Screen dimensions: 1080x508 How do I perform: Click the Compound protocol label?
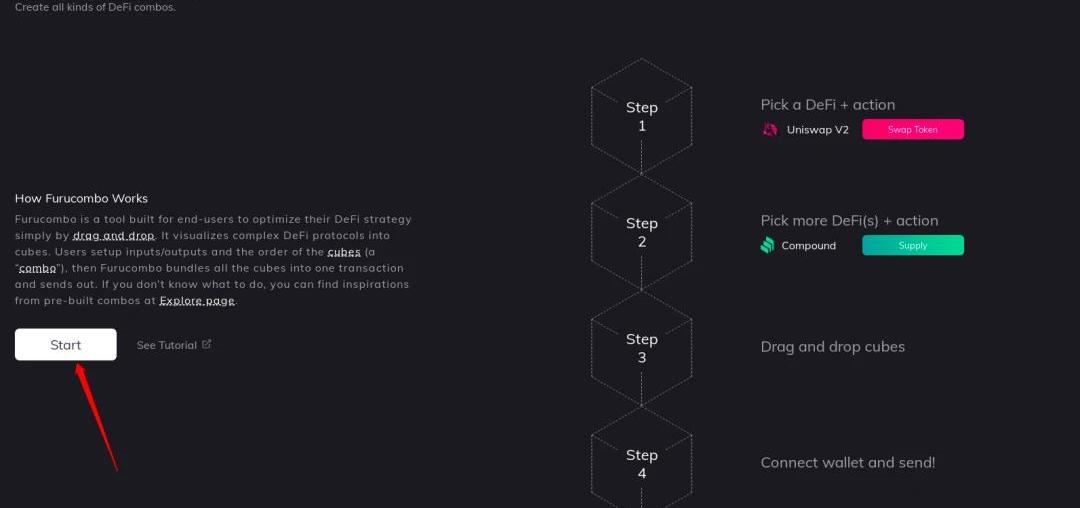(x=808, y=246)
